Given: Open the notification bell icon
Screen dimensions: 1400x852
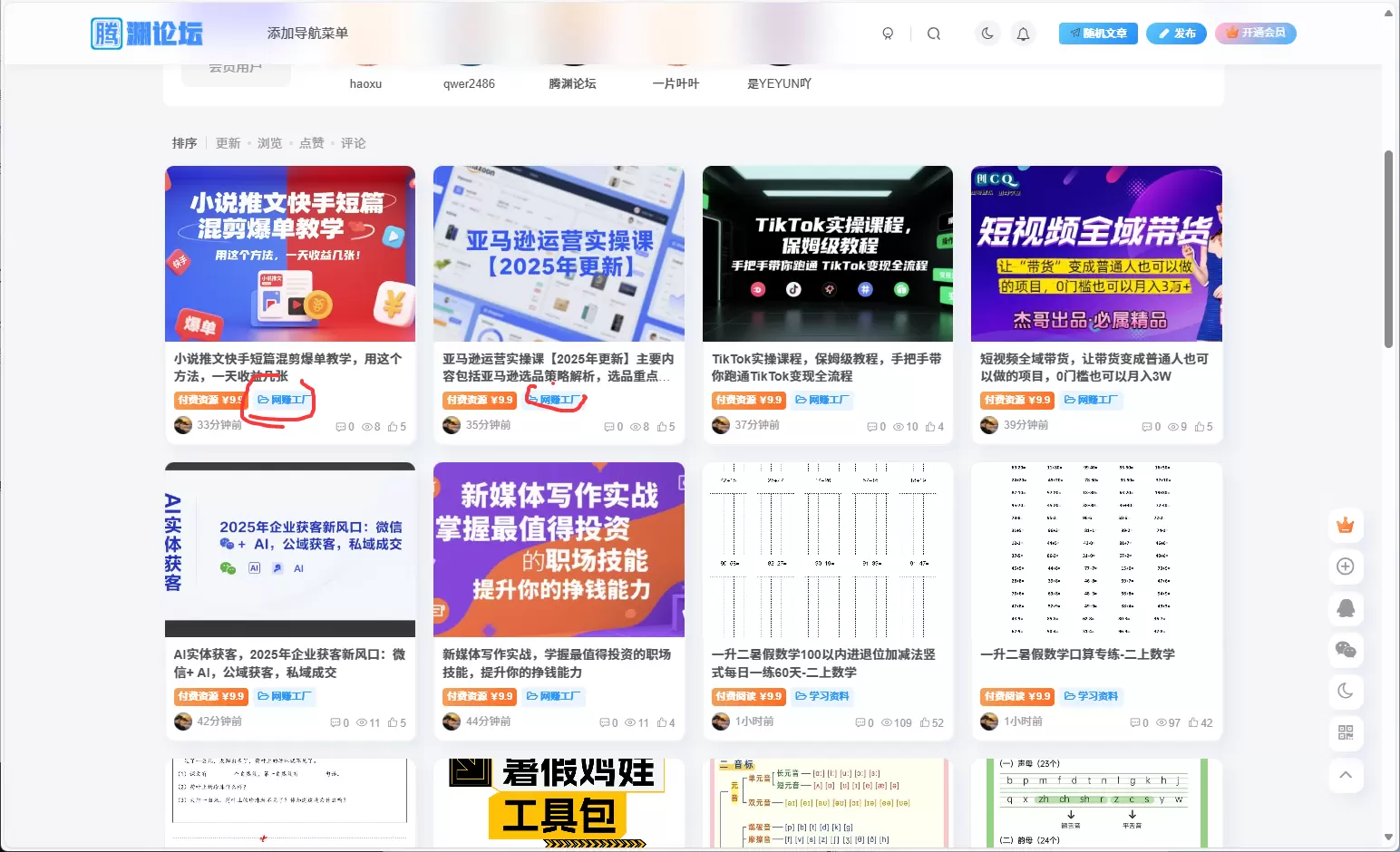Looking at the screenshot, I should pyautogui.click(x=1023, y=34).
